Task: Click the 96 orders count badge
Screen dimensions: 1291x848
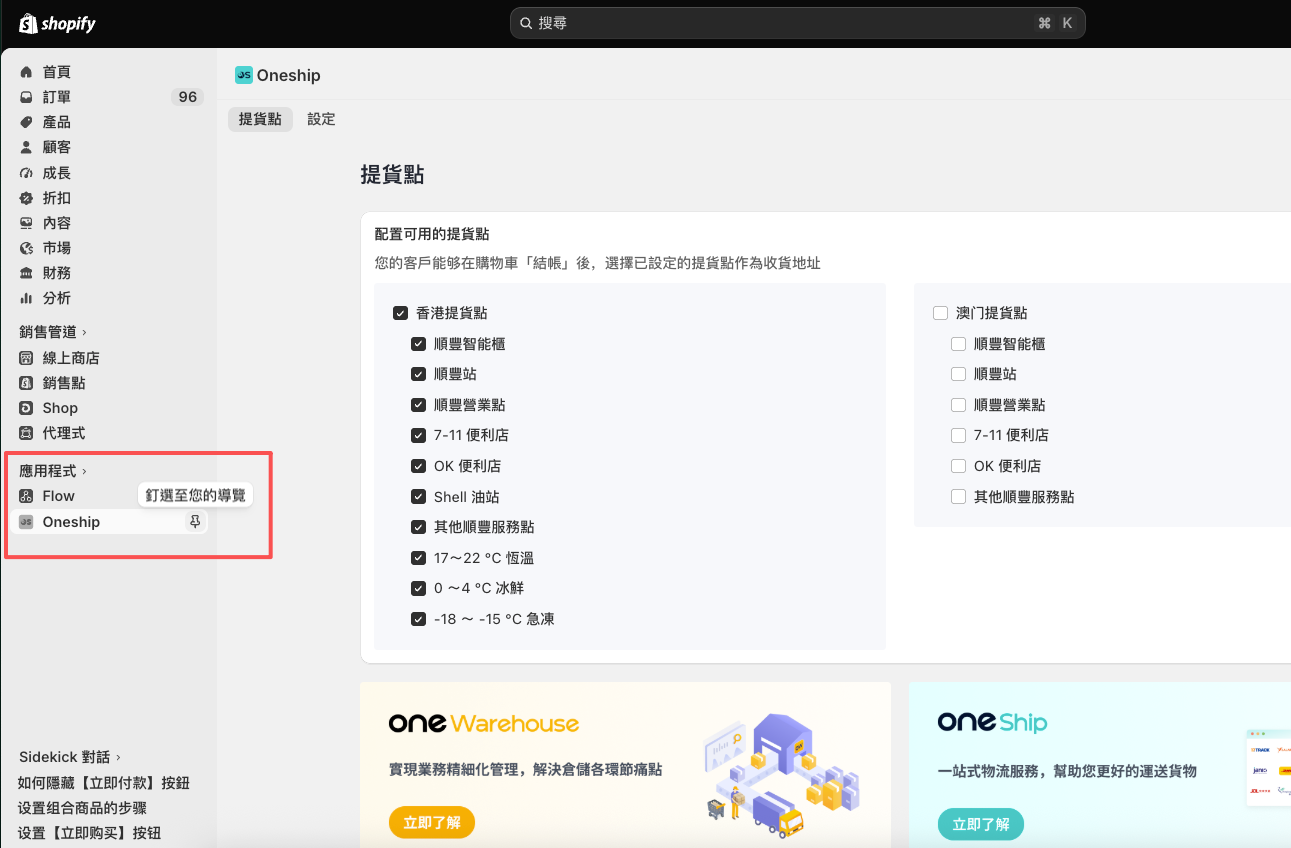Action: tap(187, 97)
